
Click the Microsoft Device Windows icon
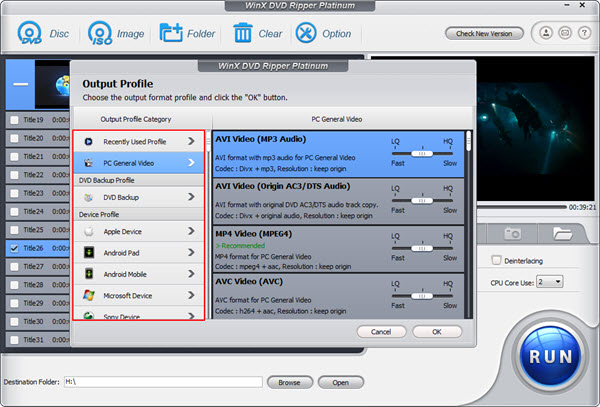pos(88,295)
